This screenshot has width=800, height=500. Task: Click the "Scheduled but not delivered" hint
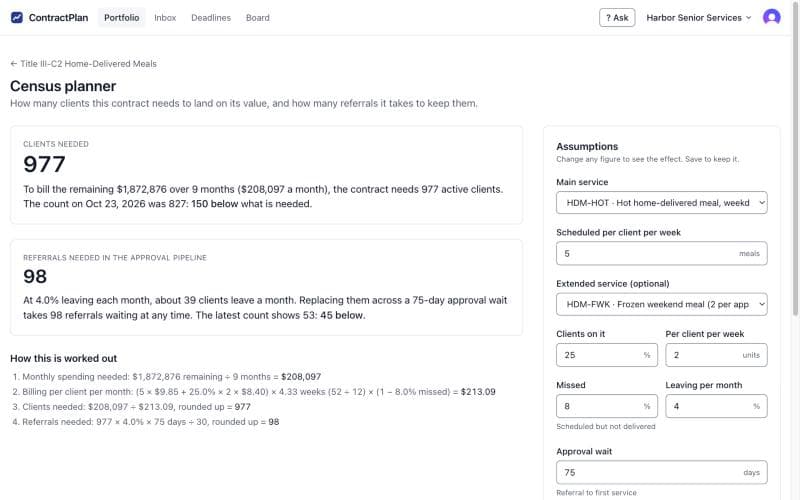[606, 427]
